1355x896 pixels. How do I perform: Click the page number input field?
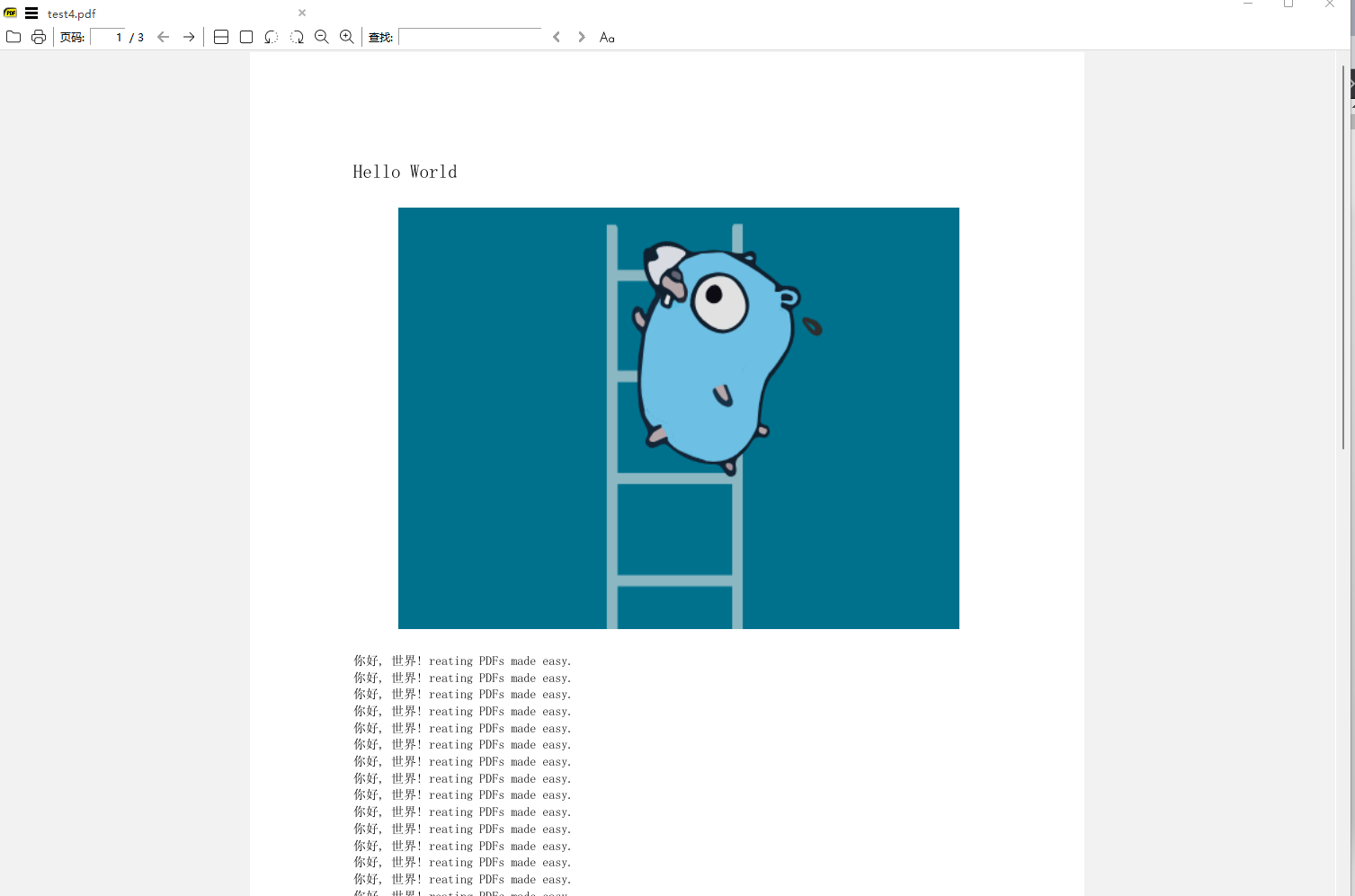tap(108, 37)
